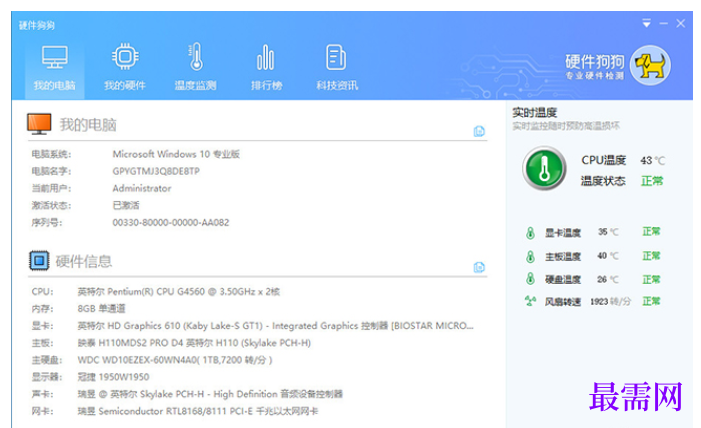Image resolution: width=701 pixels, height=428 pixels.
Task: Click the 显卡温度 thermometer icon
Action: (530, 233)
